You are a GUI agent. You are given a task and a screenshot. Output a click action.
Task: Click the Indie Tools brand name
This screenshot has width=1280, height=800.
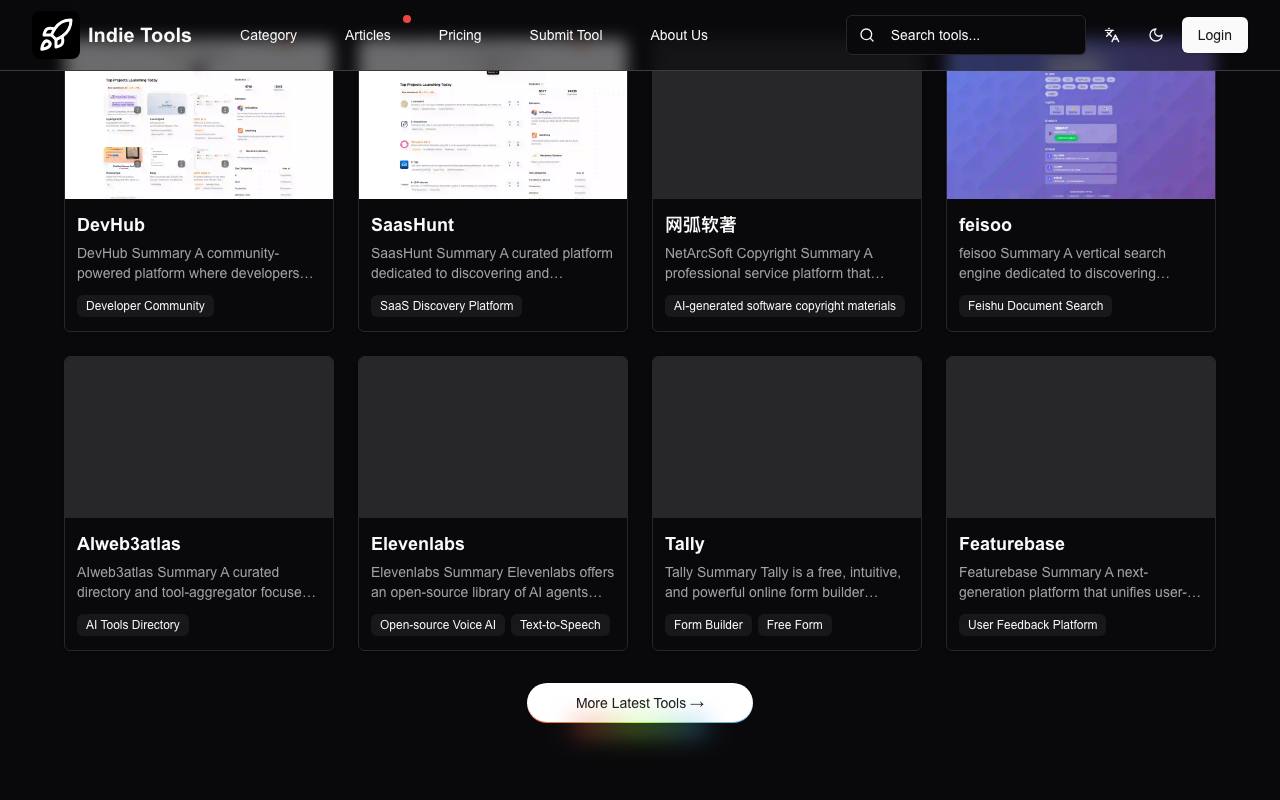point(140,35)
